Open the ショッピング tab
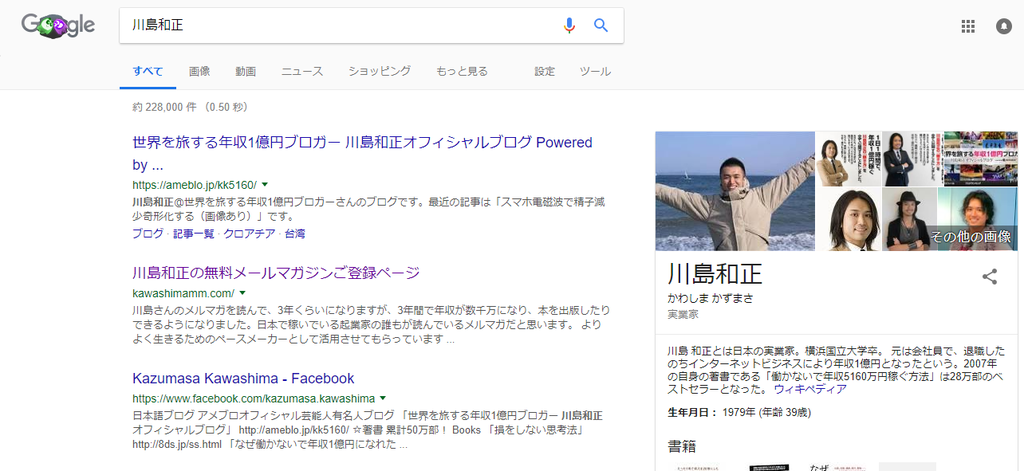 pos(379,71)
